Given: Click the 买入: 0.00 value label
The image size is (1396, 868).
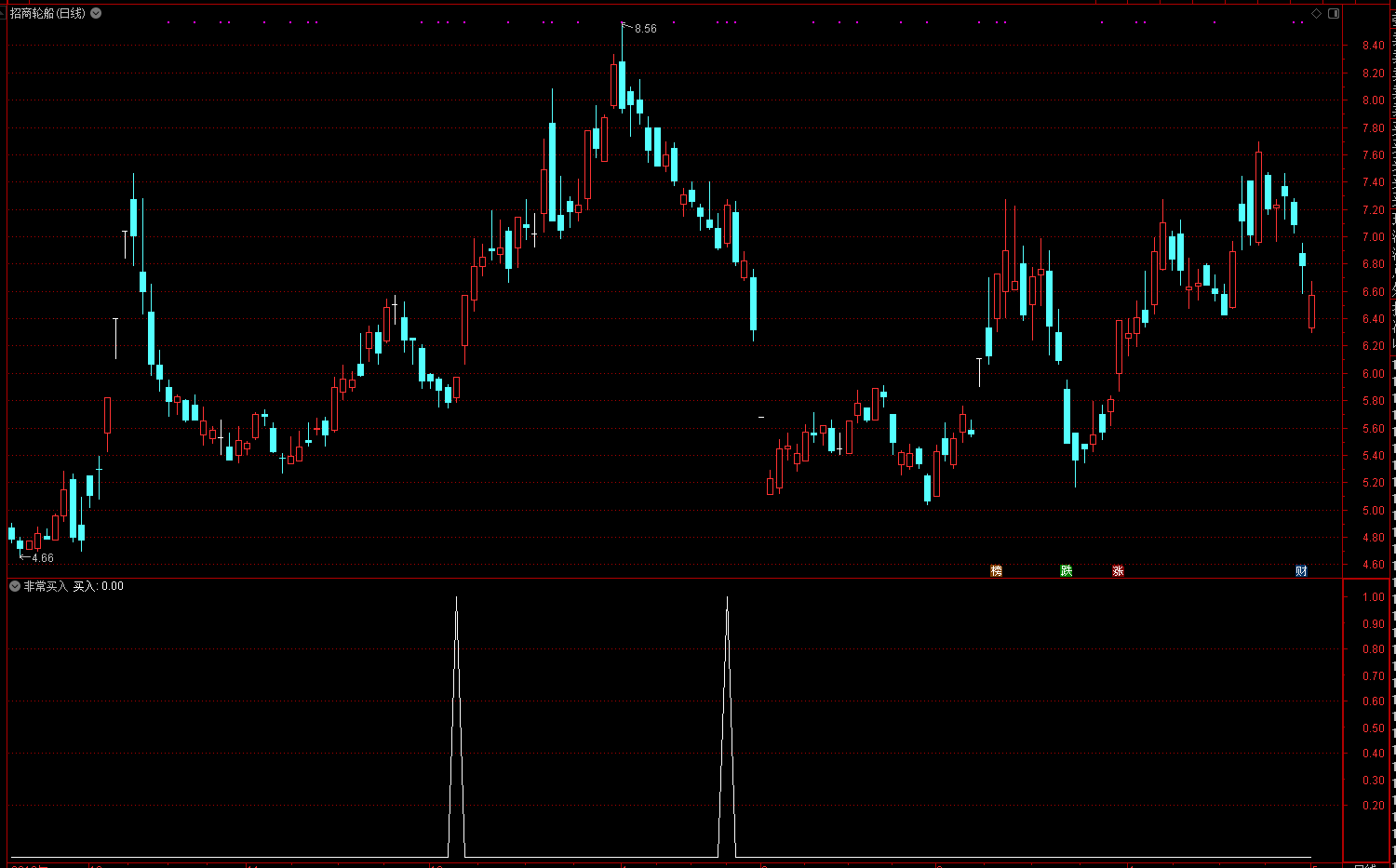Looking at the screenshot, I should point(98,586).
